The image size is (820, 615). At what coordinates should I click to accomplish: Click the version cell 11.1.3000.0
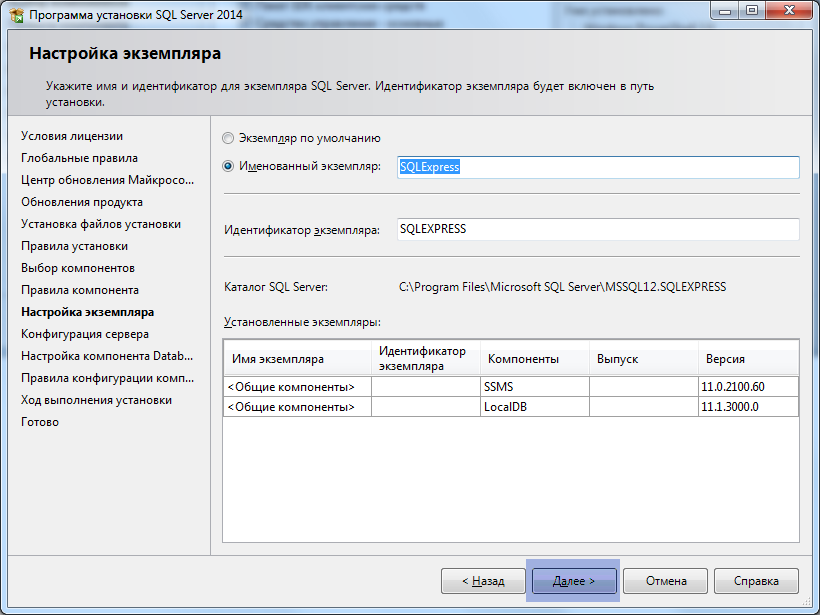point(748,407)
